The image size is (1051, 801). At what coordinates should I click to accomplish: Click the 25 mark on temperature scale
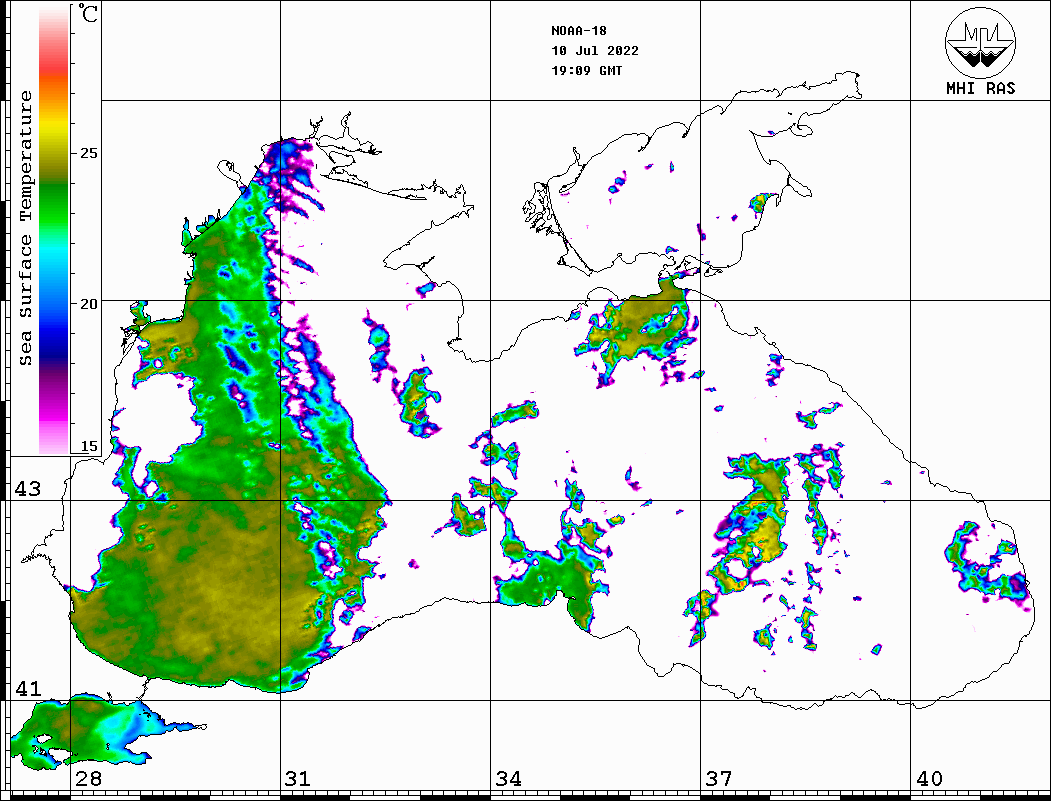(x=88, y=153)
